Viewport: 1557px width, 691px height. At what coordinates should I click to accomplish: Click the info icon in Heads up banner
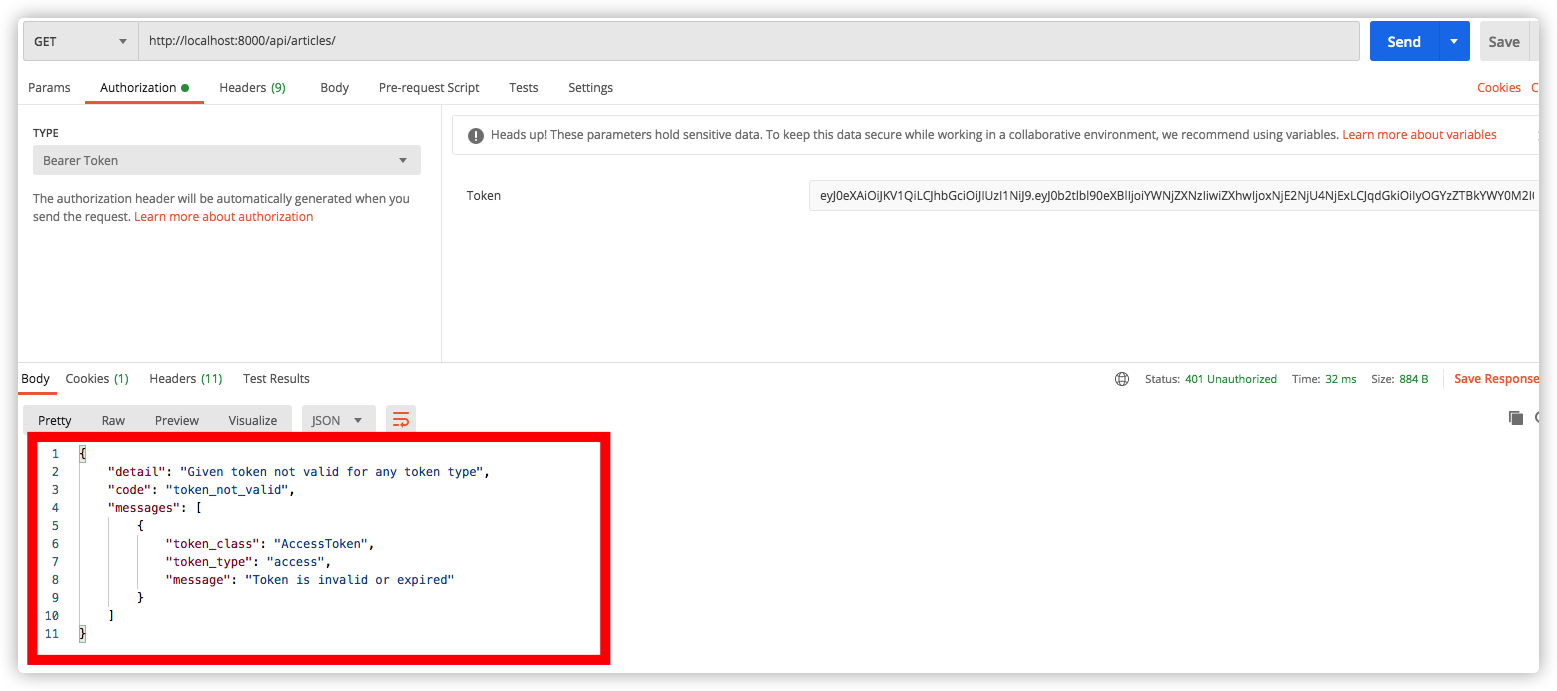476,135
